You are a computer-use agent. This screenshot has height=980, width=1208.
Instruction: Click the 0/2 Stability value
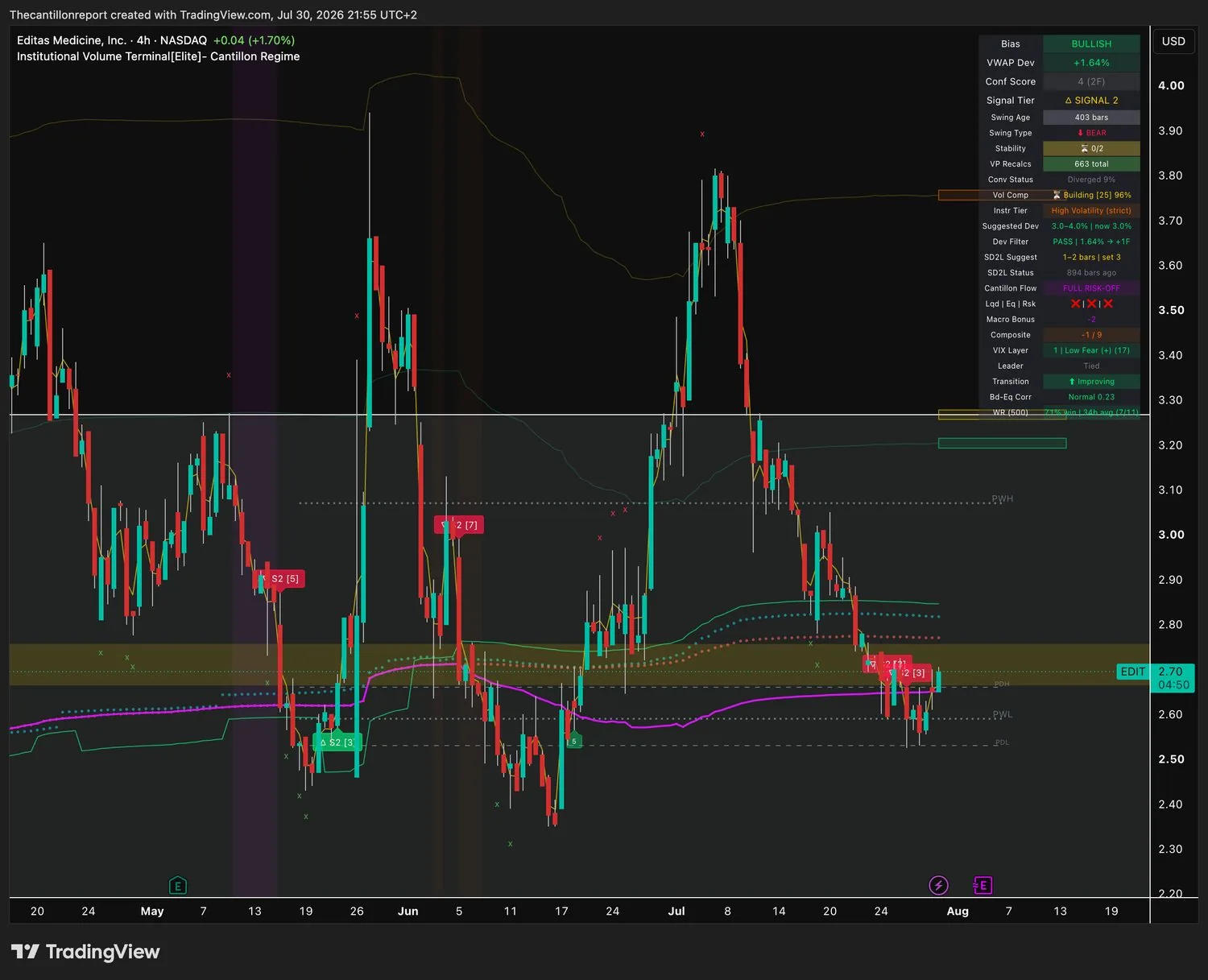1091,149
